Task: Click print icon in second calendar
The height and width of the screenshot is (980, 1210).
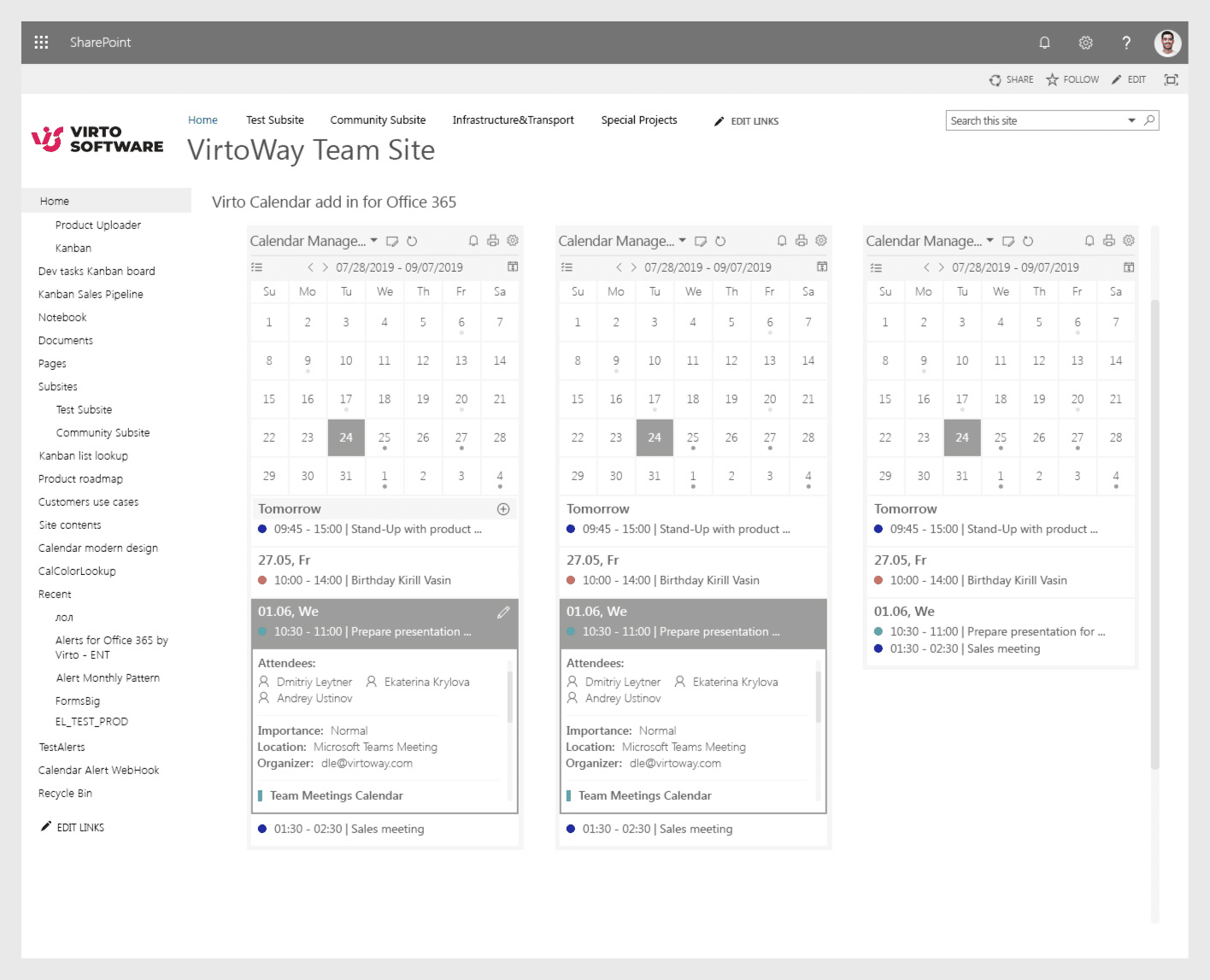Action: click(802, 241)
